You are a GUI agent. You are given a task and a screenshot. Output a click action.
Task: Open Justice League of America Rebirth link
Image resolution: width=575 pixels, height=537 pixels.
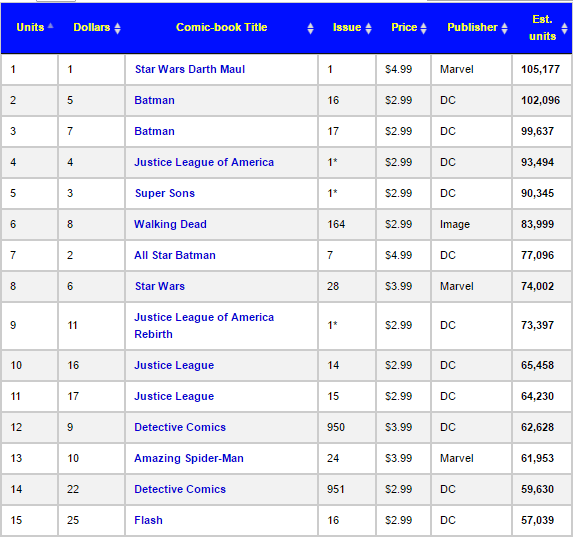click(x=204, y=326)
